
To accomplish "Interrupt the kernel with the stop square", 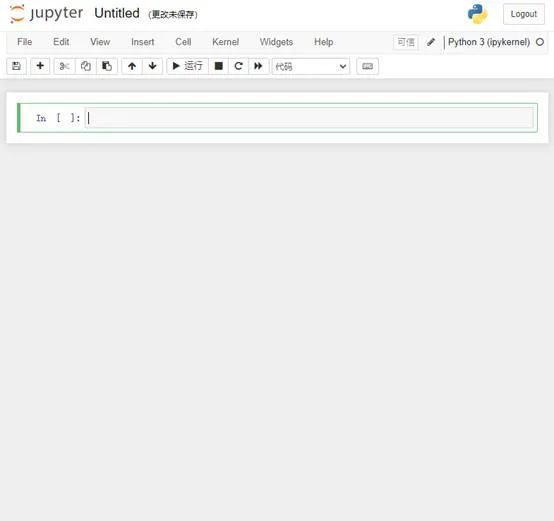I will point(219,66).
